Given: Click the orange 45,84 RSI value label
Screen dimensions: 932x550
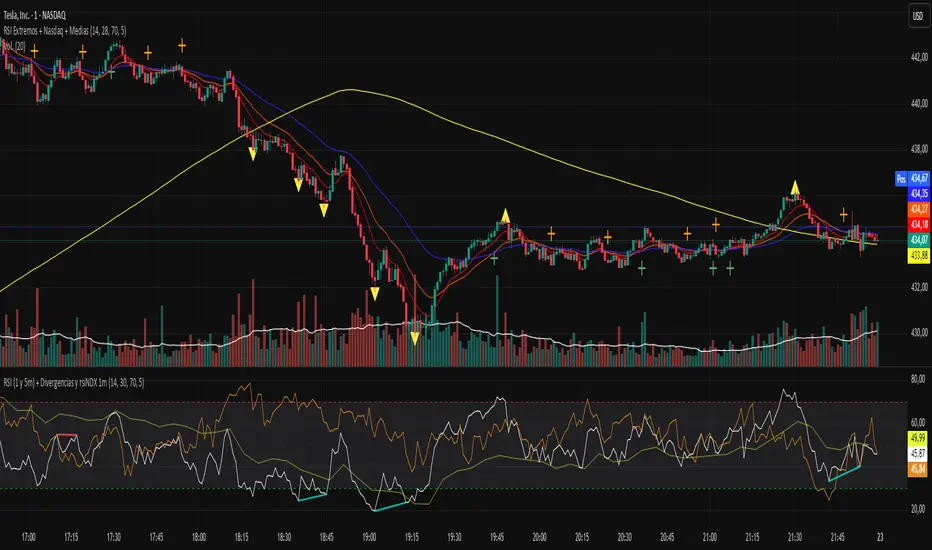Looking at the screenshot, I should (x=918, y=469).
